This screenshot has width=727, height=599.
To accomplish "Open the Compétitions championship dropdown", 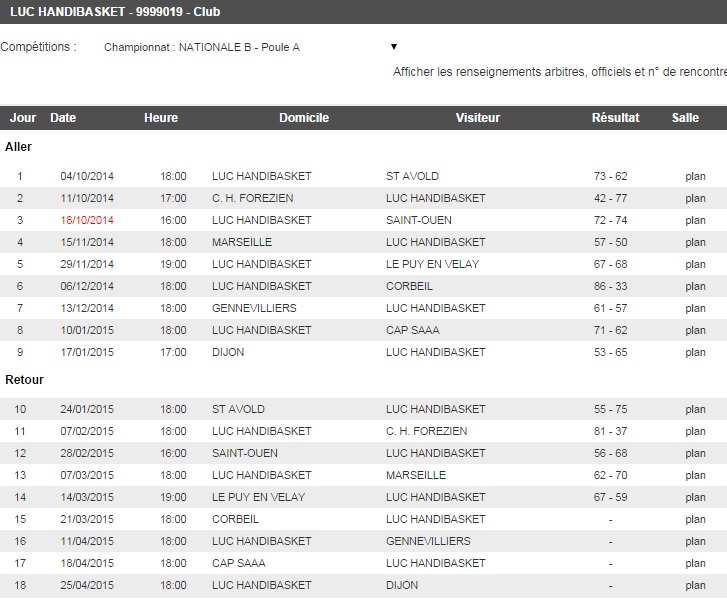I will [250, 47].
